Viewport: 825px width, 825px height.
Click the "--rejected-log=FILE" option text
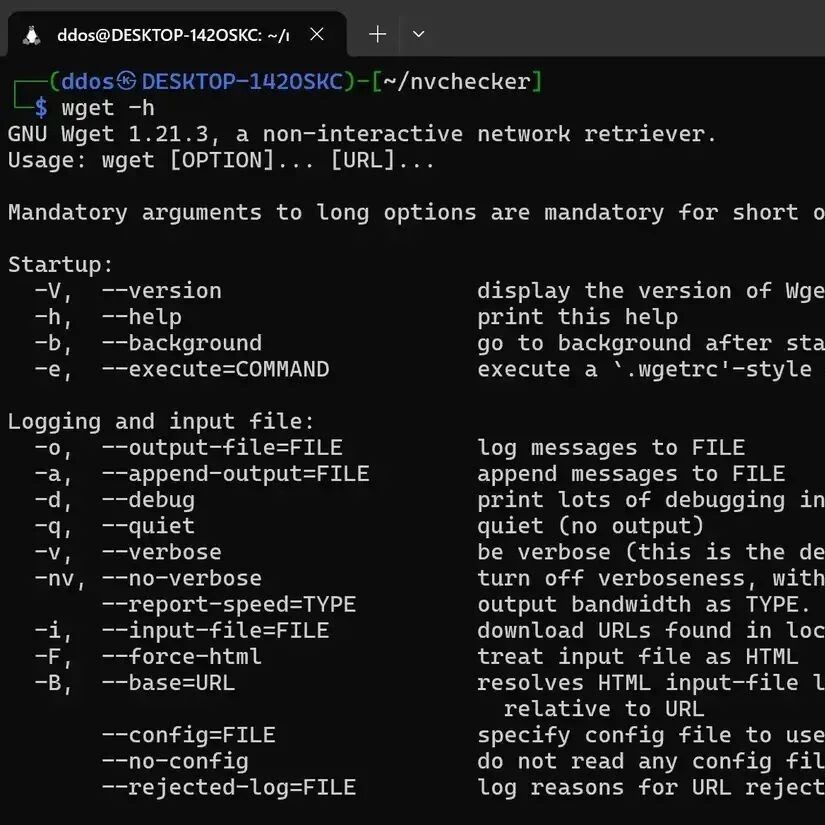click(x=229, y=788)
